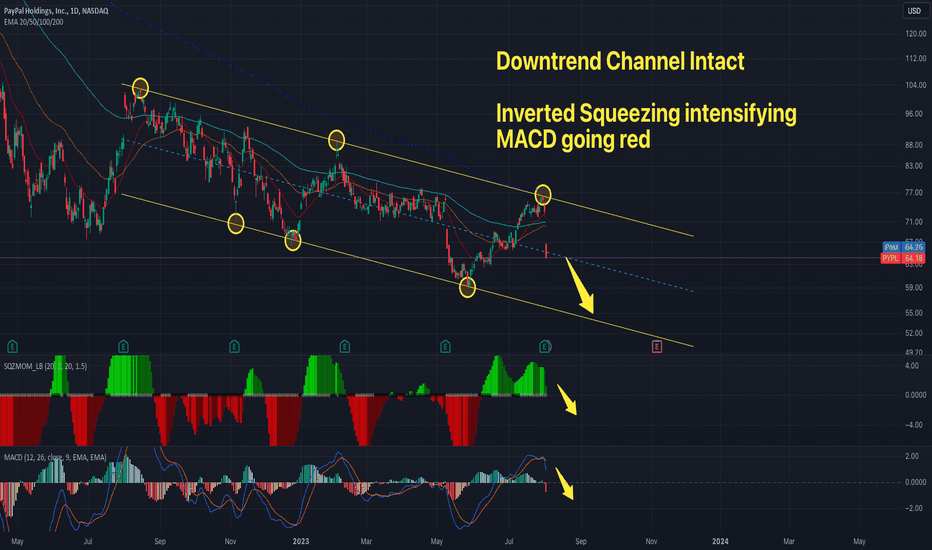Click the 120.00 price axis value
The width and height of the screenshot is (932, 550).
tap(915, 34)
